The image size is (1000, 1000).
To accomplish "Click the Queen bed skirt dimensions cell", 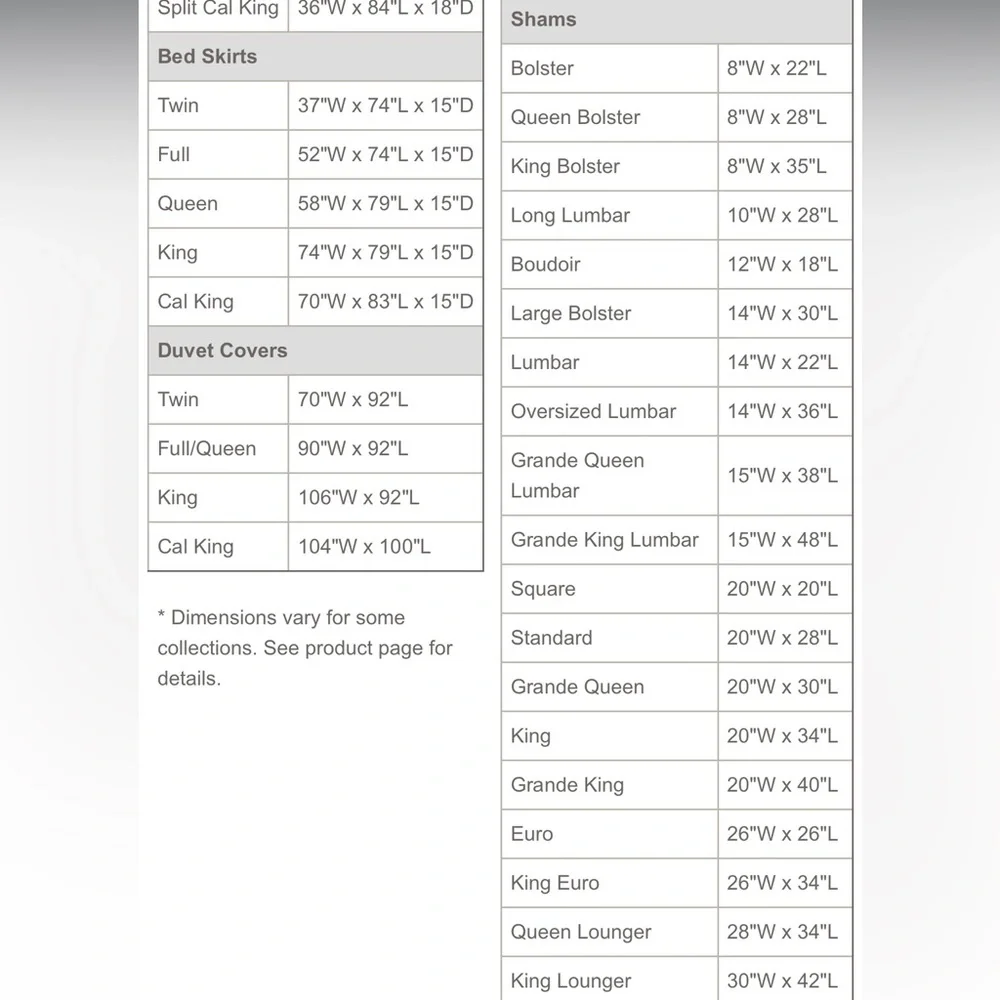I will click(x=385, y=203).
